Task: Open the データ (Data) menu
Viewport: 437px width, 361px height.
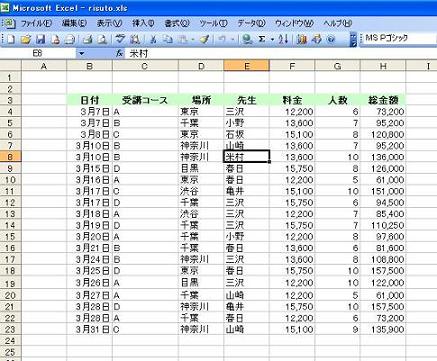Action: click(x=251, y=23)
